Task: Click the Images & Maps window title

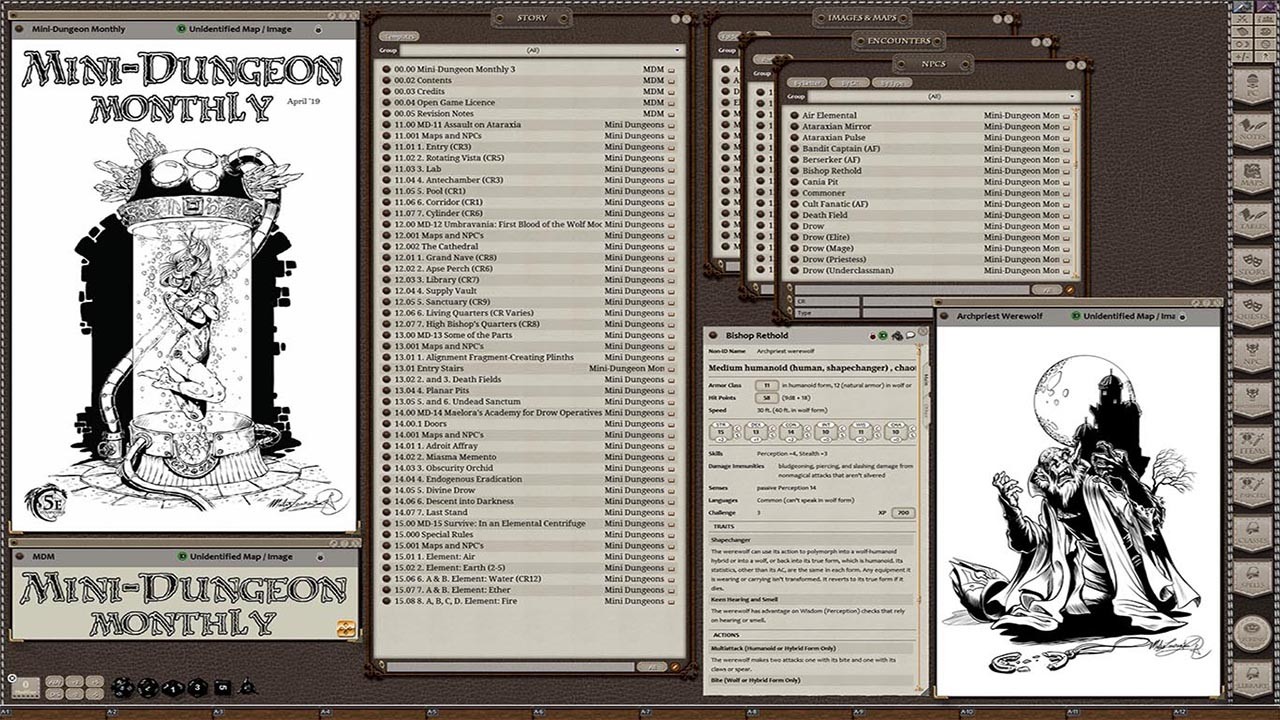Action: 869,18
